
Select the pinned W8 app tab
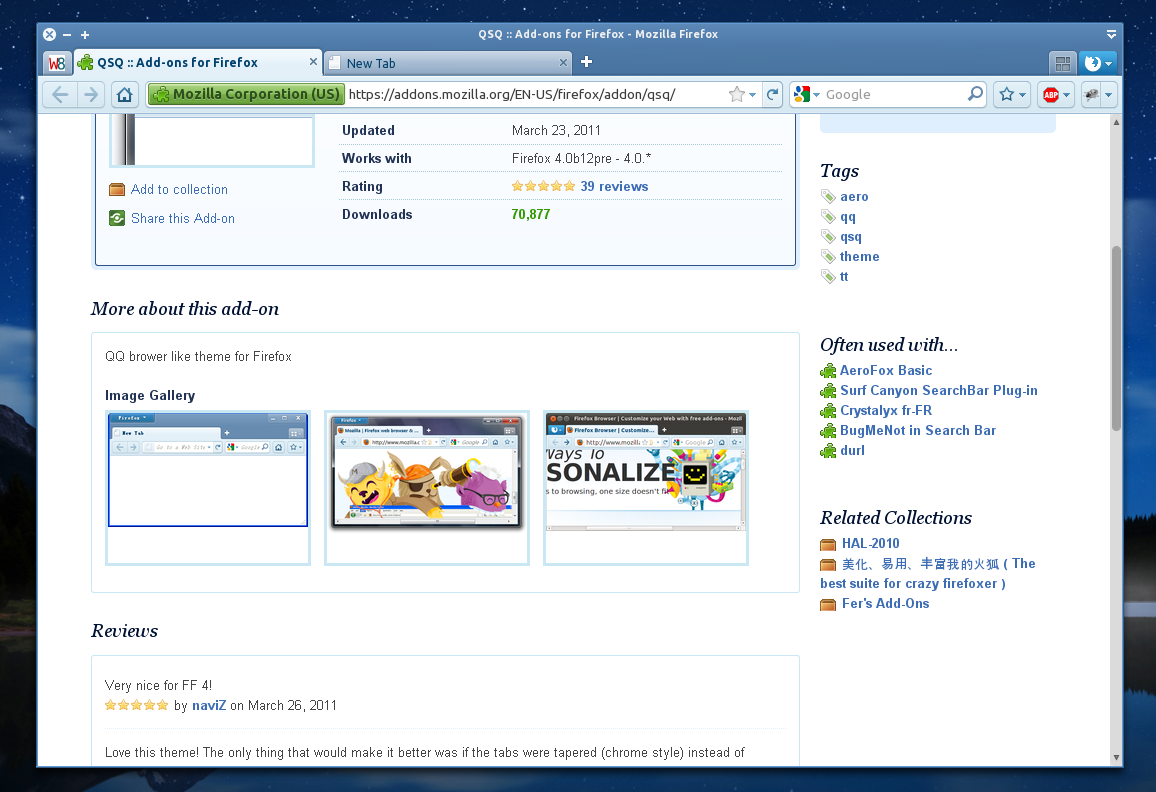[57, 63]
